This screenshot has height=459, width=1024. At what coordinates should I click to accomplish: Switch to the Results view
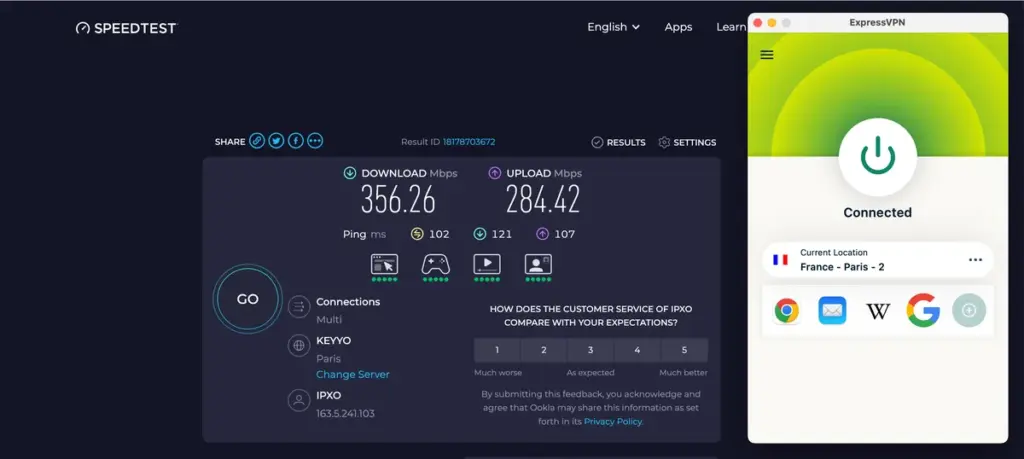[618, 142]
